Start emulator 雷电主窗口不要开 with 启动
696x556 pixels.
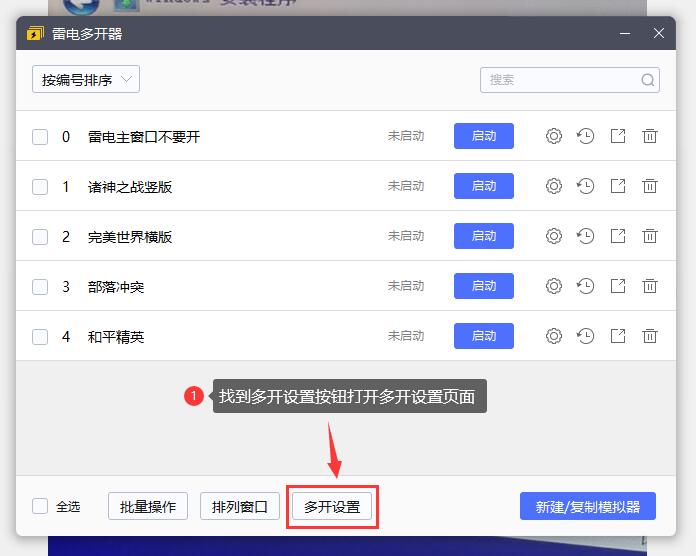tap(484, 136)
